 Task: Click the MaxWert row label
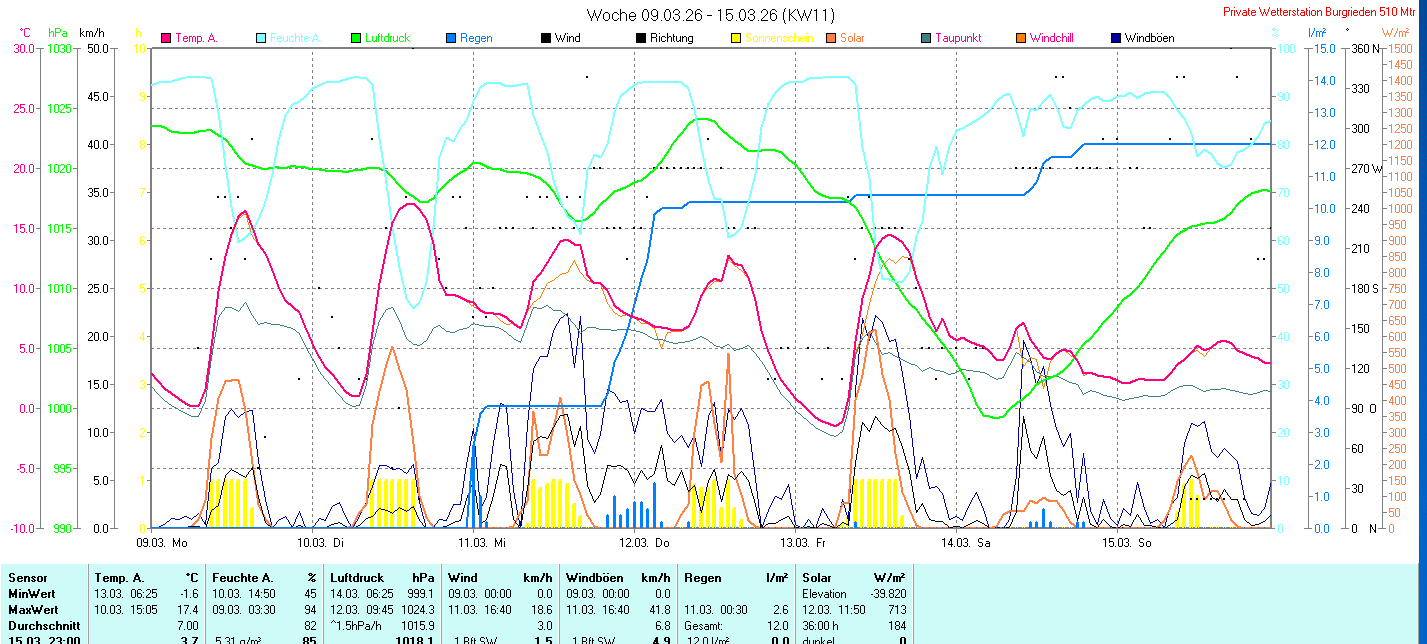pos(33,609)
